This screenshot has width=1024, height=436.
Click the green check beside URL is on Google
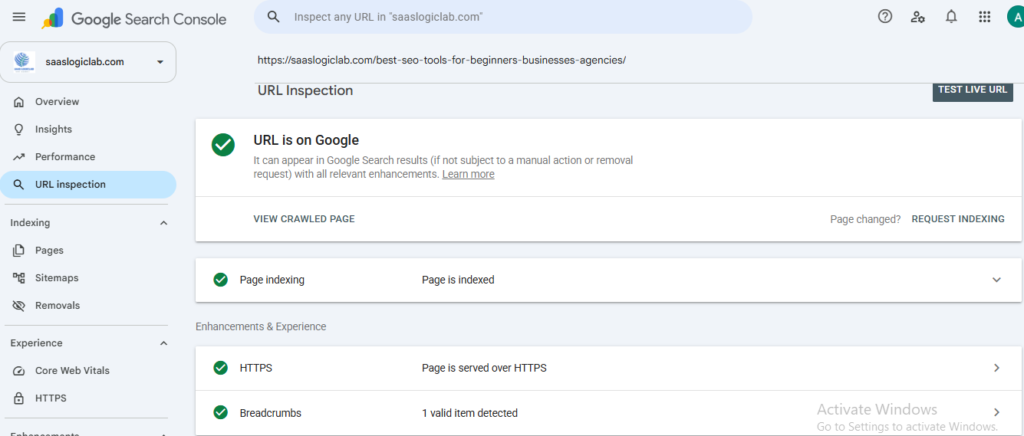(223, 145)
